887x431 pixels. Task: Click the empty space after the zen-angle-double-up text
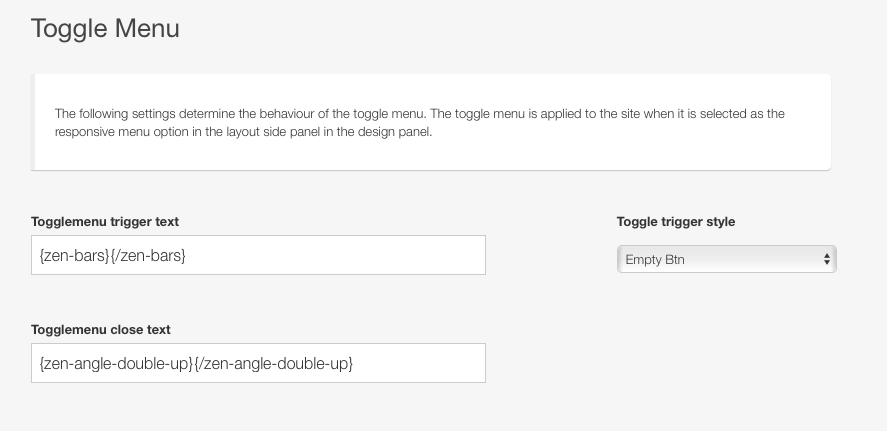tap(419, 363)
